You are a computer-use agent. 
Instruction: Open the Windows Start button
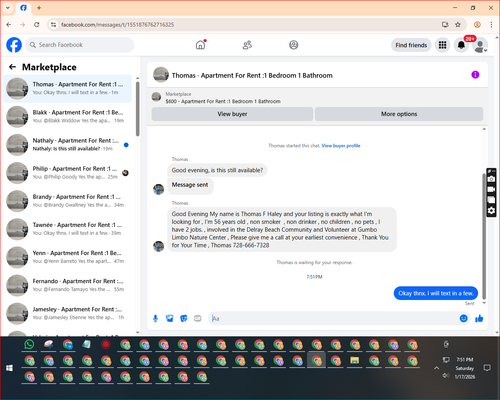coord(9,368)
